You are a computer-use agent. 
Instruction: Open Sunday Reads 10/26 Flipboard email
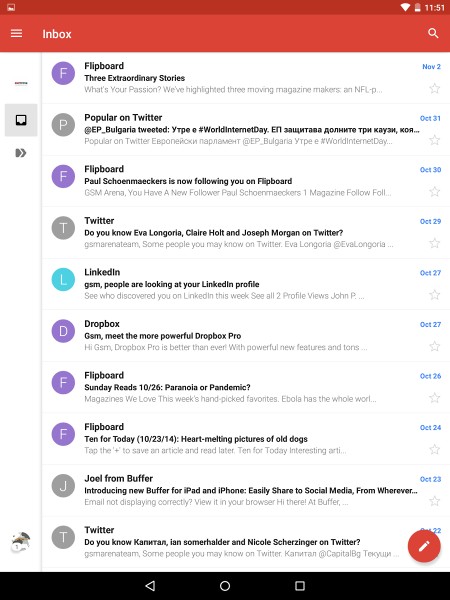tap(246, 387)
